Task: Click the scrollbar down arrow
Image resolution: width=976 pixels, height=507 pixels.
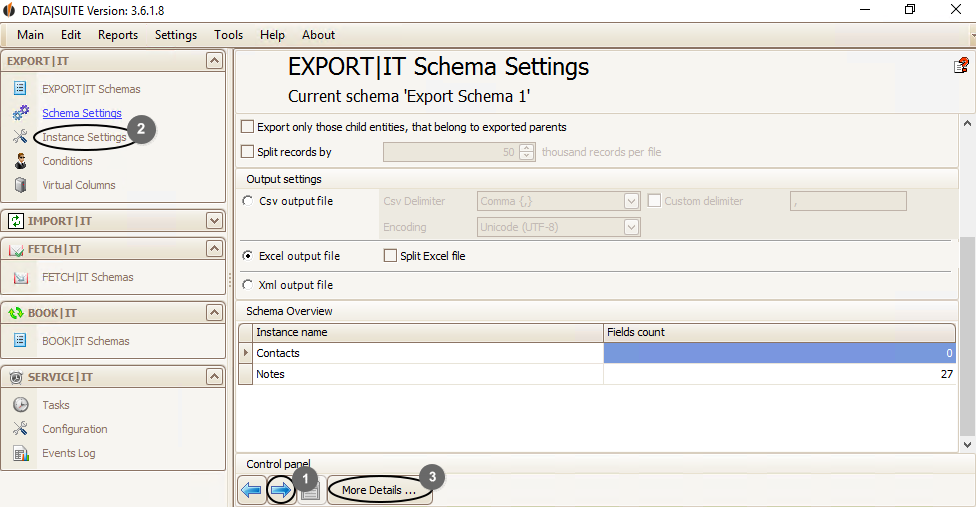Action: [x=967, y=444]
